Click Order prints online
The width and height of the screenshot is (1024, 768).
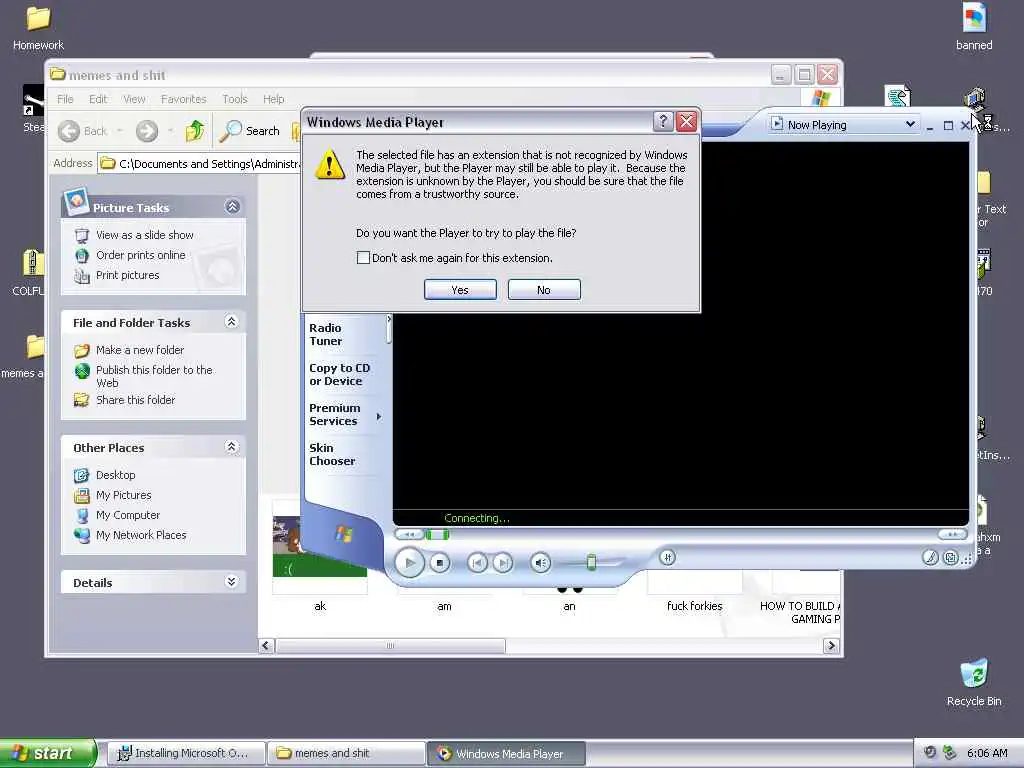pyautogui.click(x=140, y=255)
